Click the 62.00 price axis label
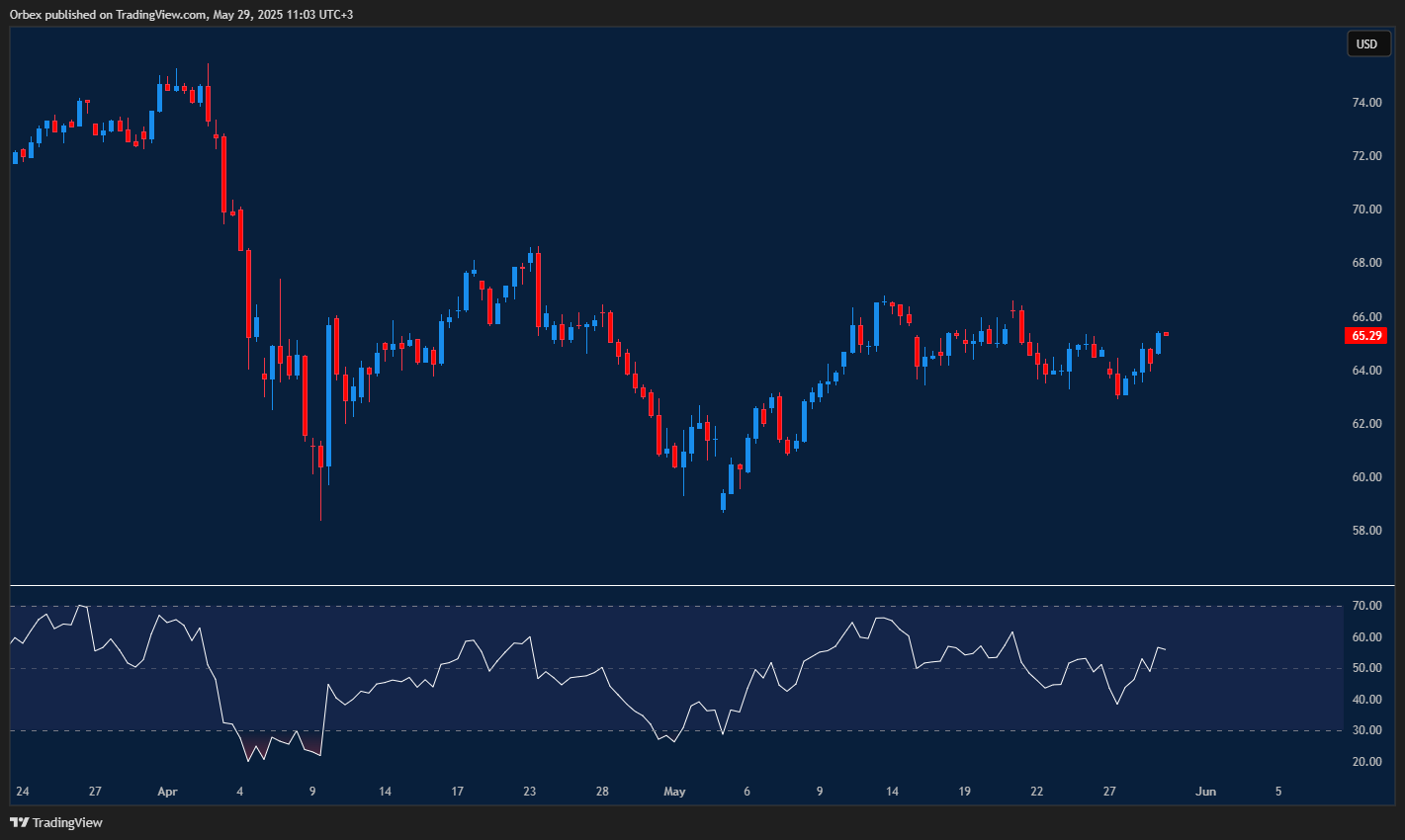Viewport: 1405px width, 840px height. (1366, 424)
